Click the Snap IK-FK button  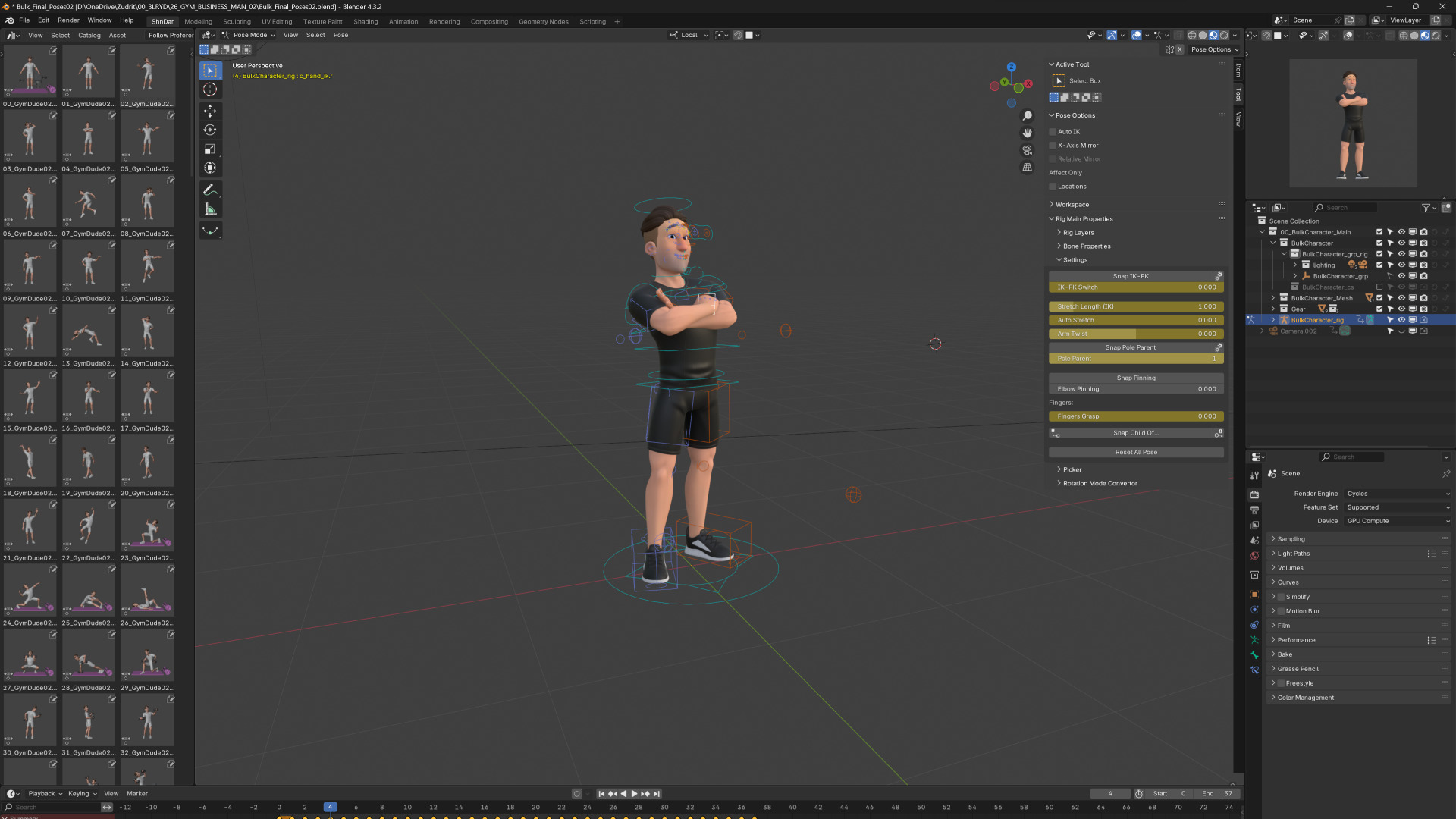tap(1131, 276)
